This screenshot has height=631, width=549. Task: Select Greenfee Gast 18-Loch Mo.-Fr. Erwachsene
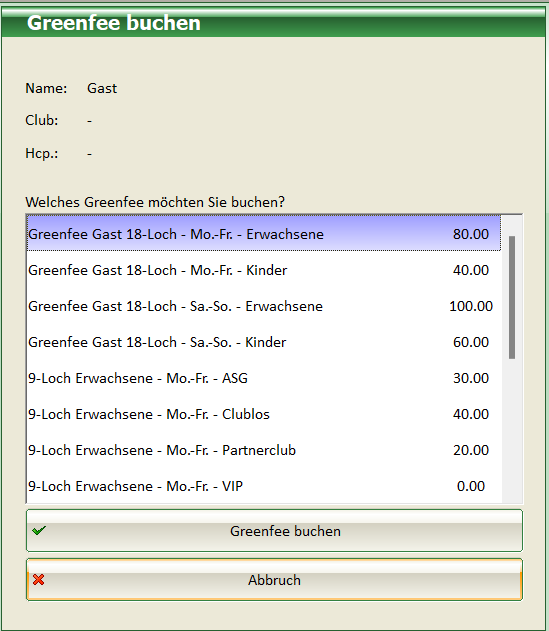pyautogui.click(x=264, y=233)
